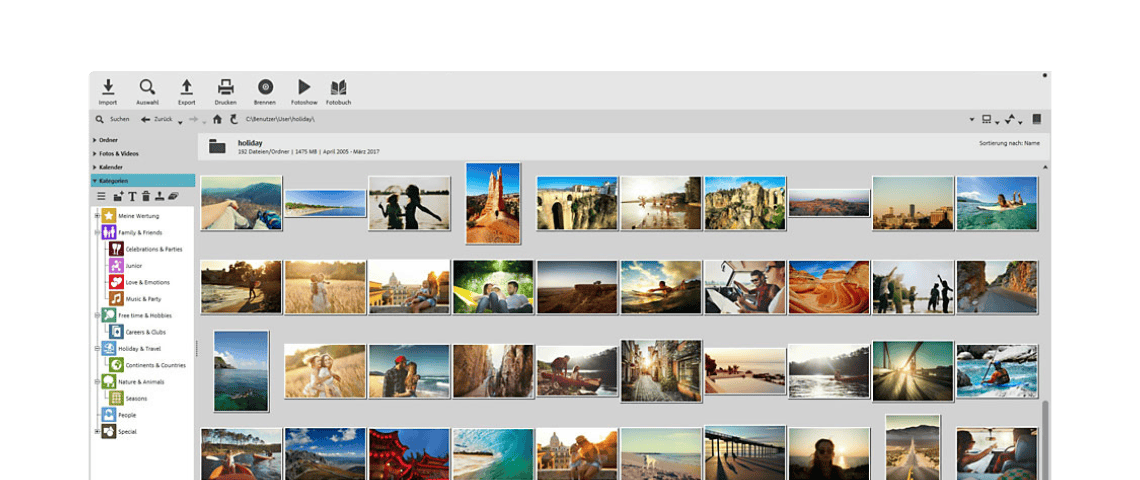Click the Import toolbar icon

(108, 91)
